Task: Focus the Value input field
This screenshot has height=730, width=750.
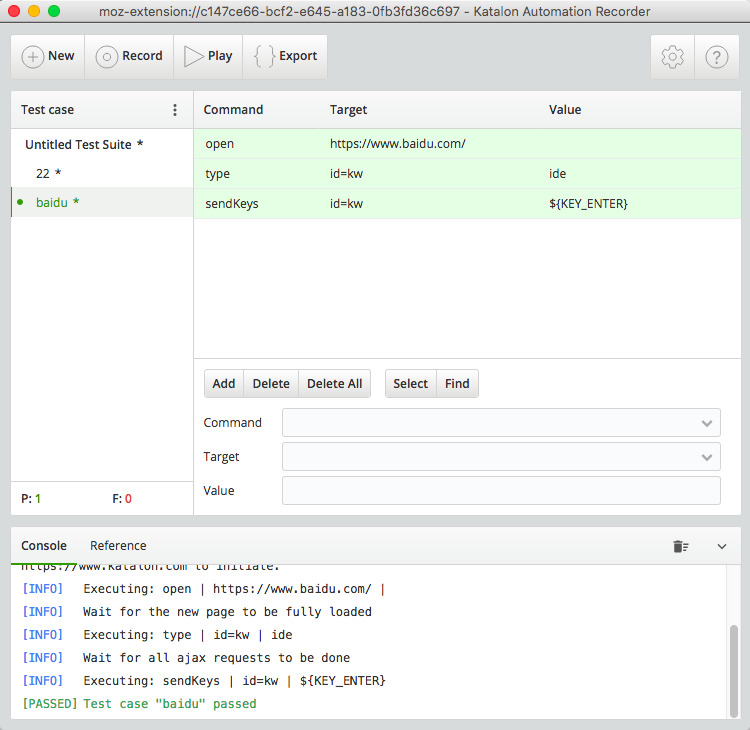Action: coord(501,490)
